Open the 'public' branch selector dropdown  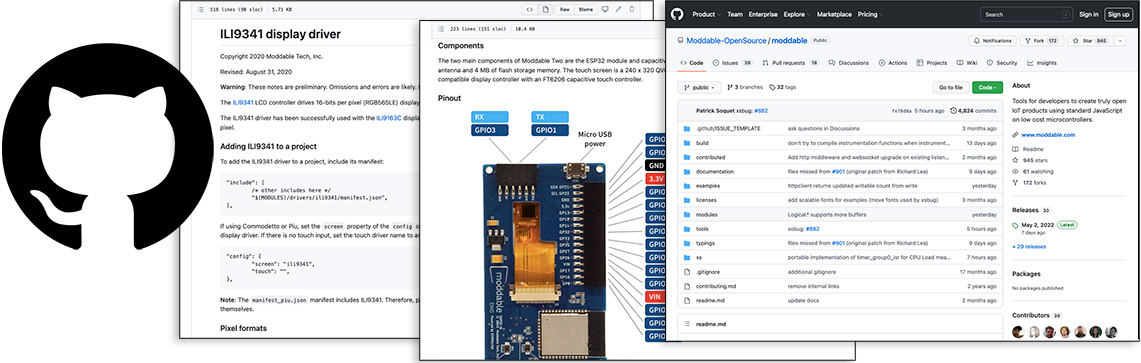[699, 87]
